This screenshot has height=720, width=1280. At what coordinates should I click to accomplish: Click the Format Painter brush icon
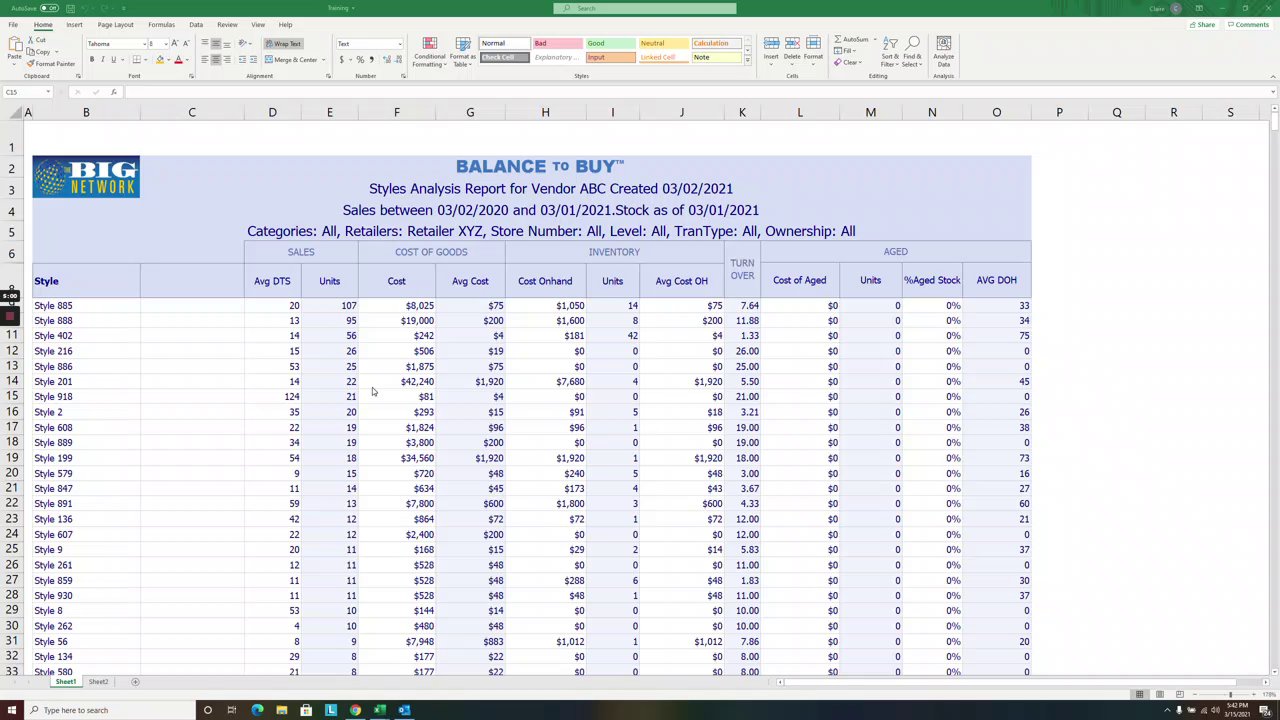coord(31,63)
